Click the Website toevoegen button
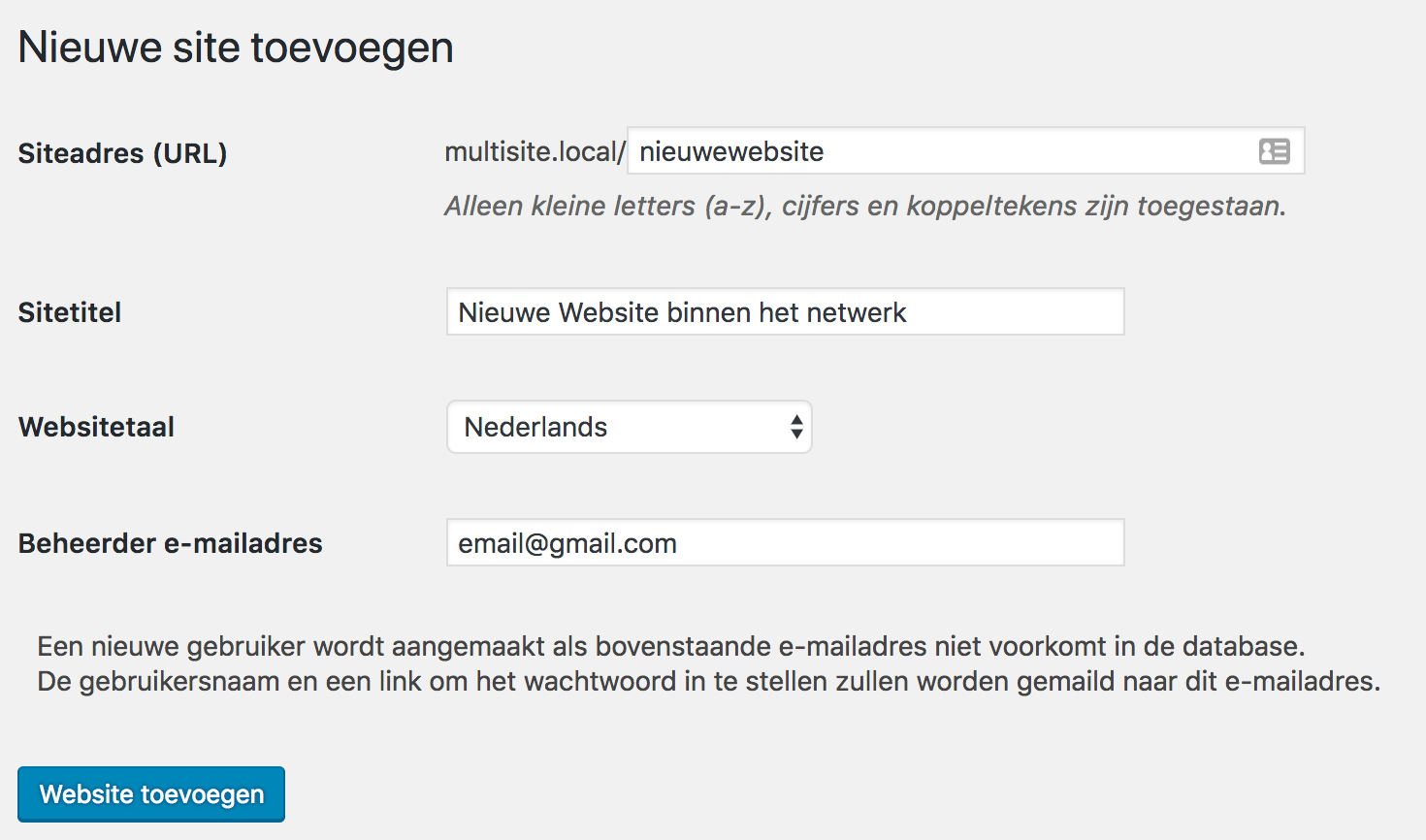Image resolution: width=1426 pixels, height=840 pixels. 151,794
